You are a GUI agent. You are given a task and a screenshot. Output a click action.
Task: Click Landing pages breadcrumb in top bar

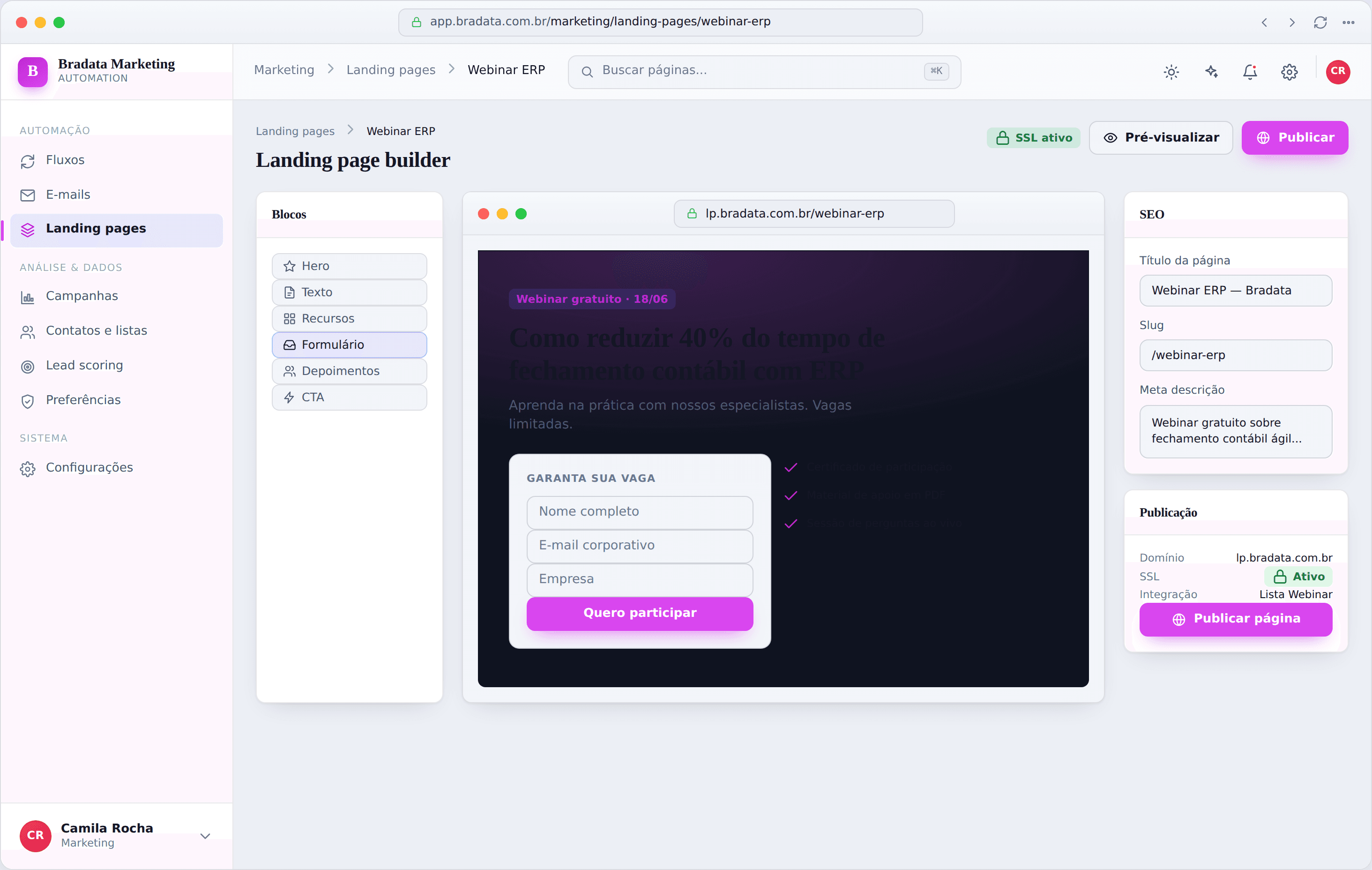pyautogui.click(x=391, y=70)
